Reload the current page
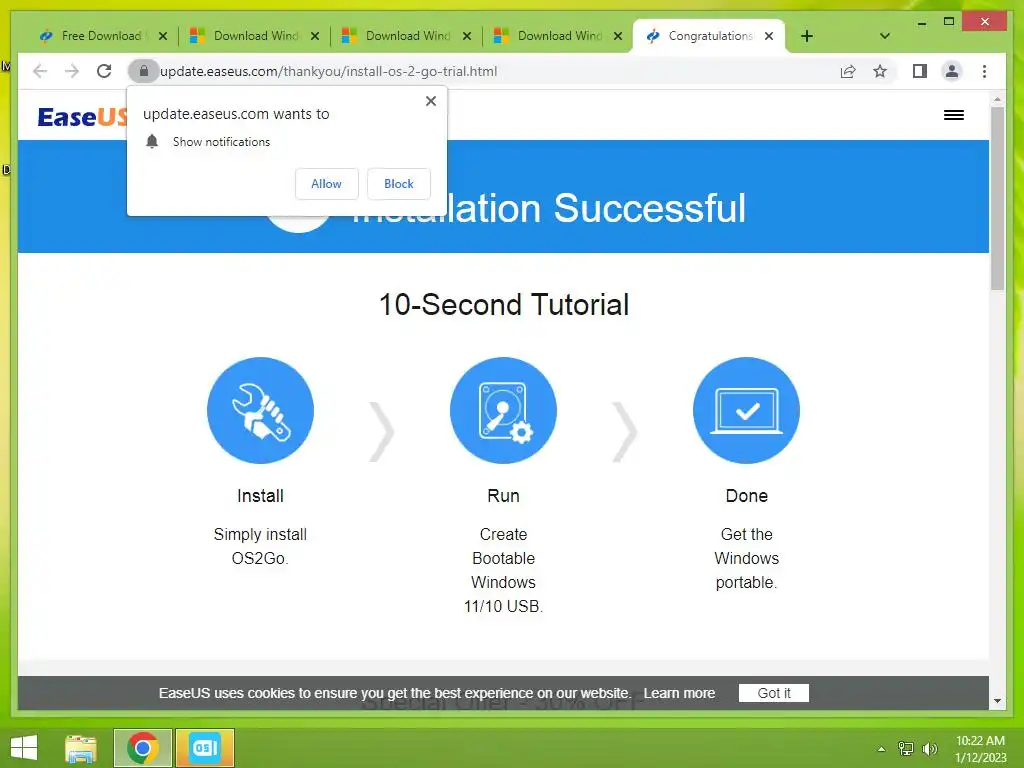This screenshot has width=1024, height=768. [x=104, y=71]
